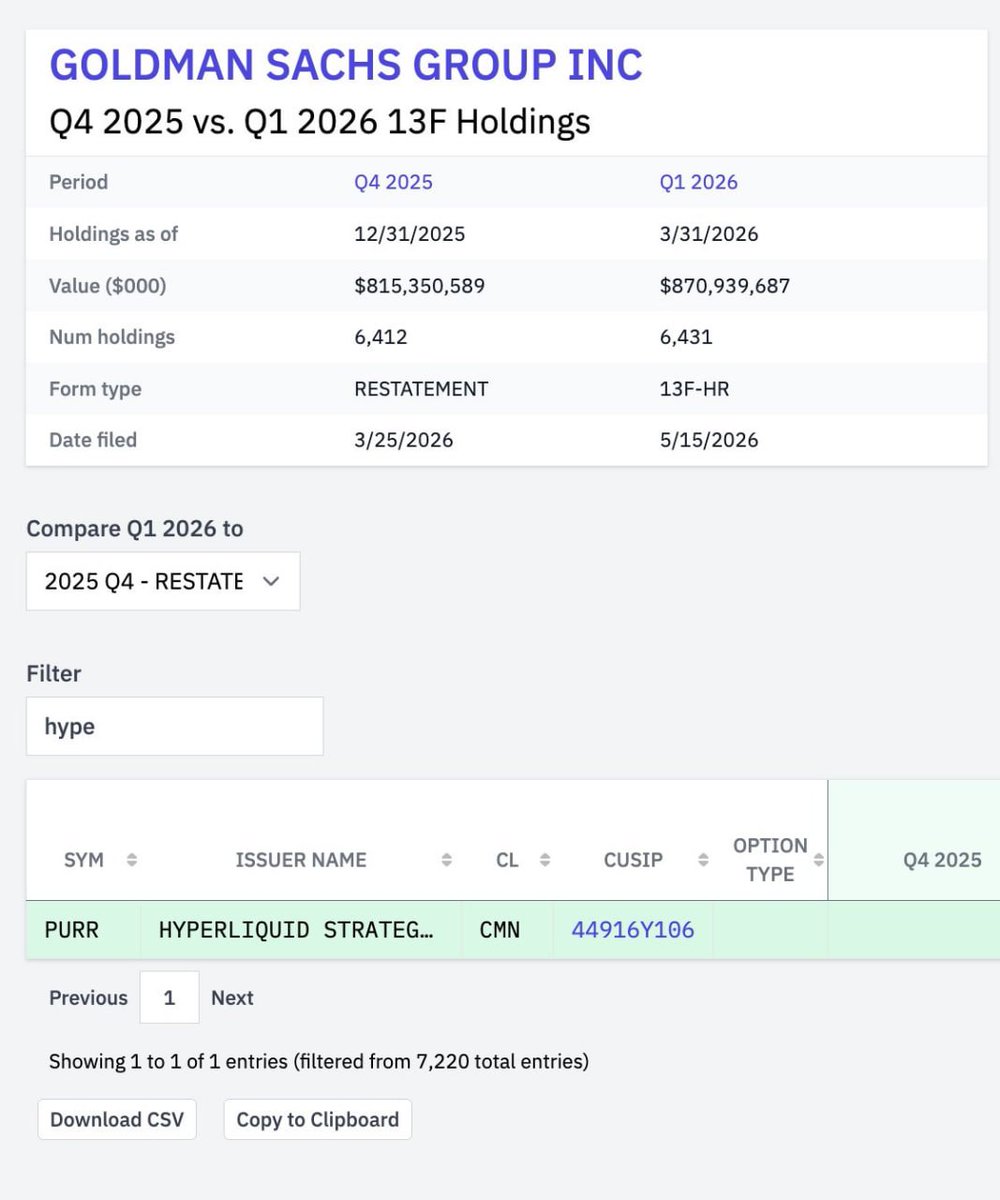Viewport: 1000px width, 1200px height.
Task: Open the Q1 2026 period link
Action: tap(698, 182)
